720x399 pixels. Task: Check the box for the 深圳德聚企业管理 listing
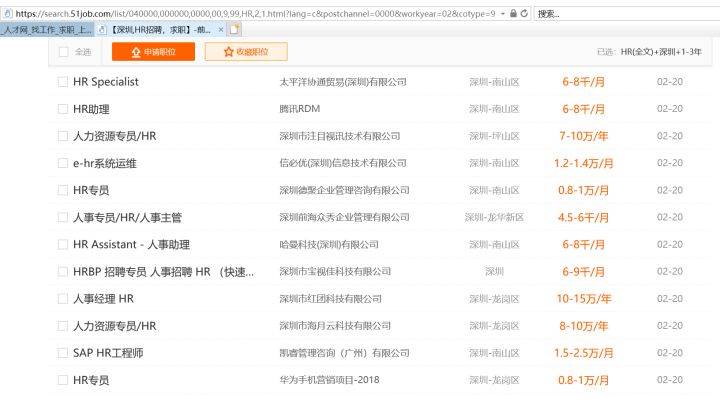[63, 191]
